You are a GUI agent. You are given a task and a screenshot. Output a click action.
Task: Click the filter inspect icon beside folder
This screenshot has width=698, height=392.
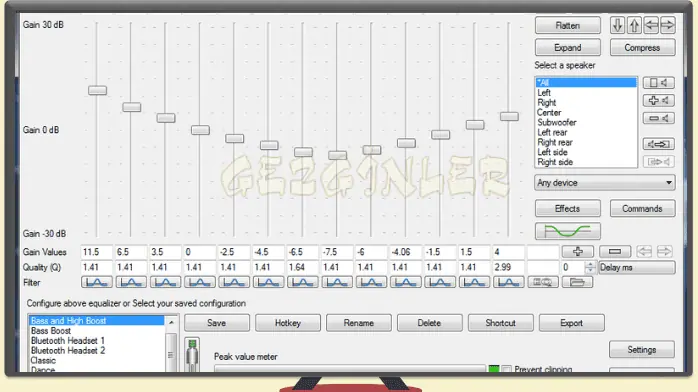543,282
